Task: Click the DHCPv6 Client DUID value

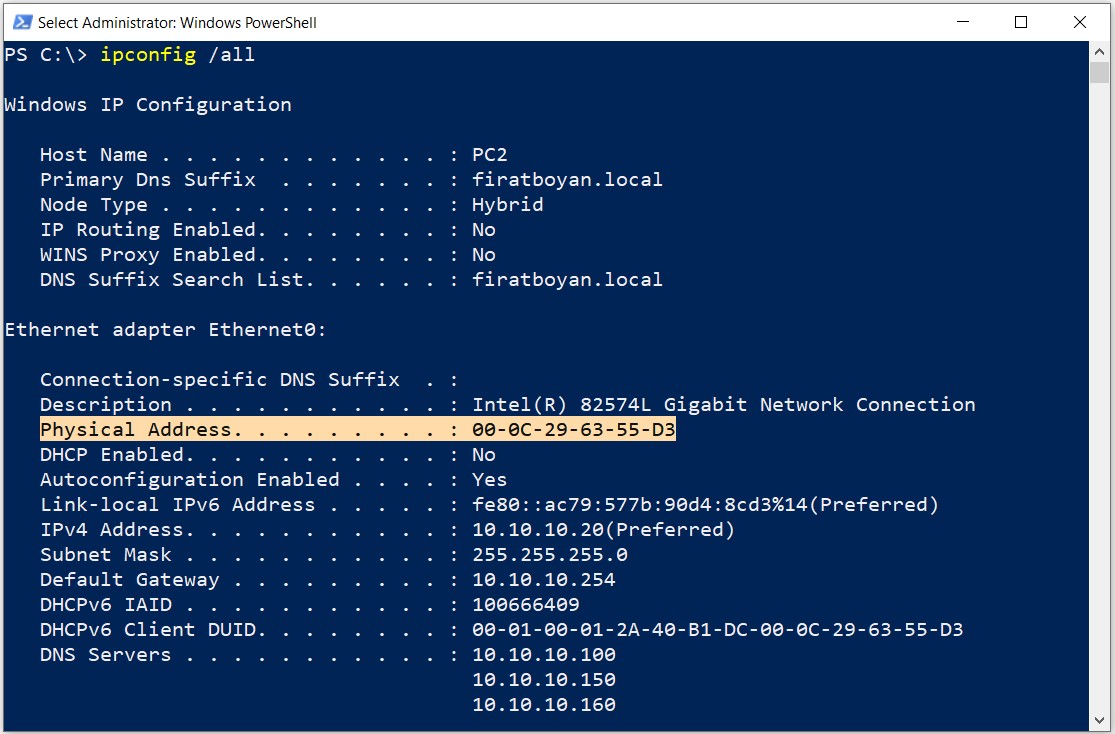Action: click(x=717, y=629)
